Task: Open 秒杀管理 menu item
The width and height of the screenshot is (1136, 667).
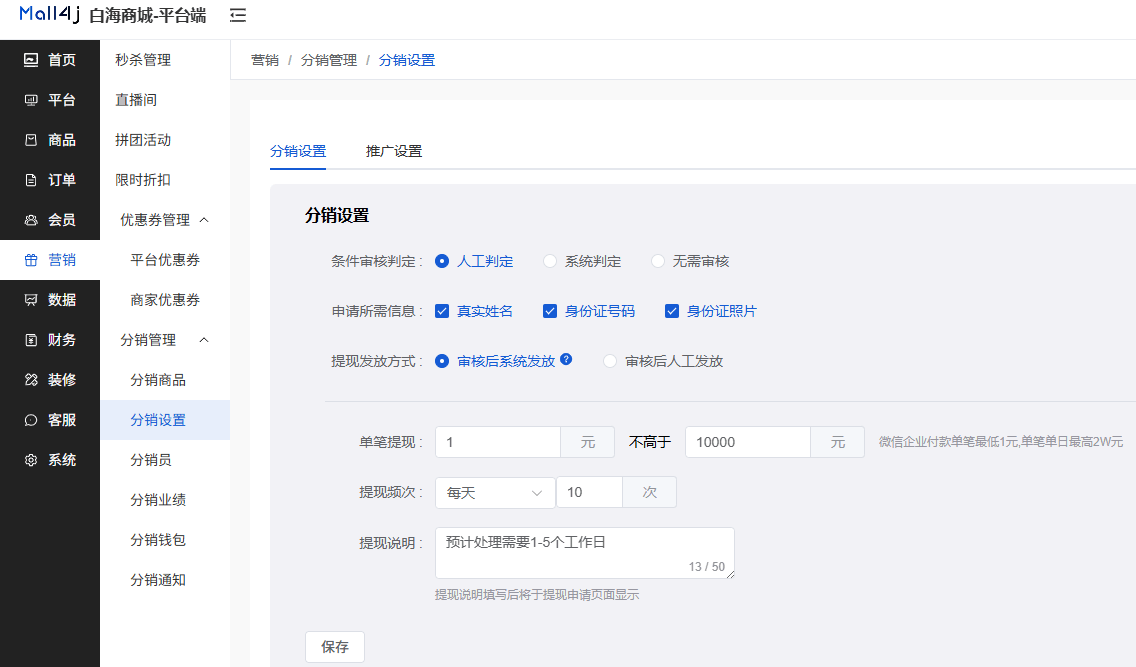Action: [164, 60]
